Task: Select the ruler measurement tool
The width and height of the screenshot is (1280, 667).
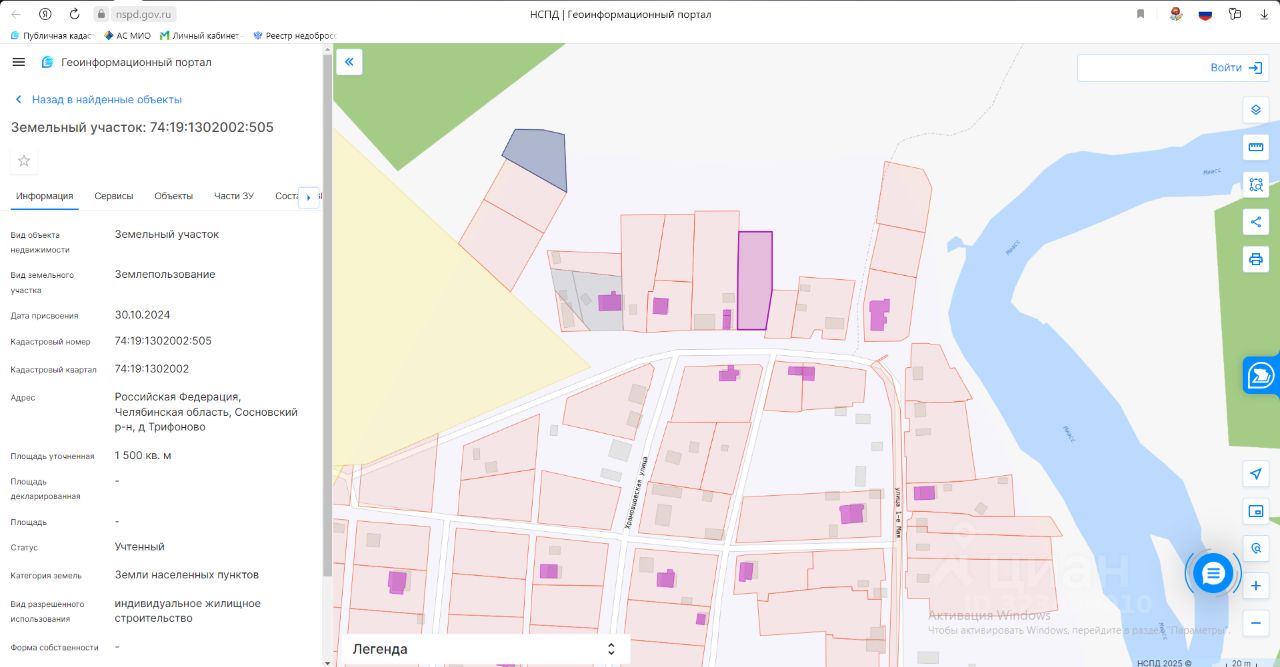Action: point(1255,147)
